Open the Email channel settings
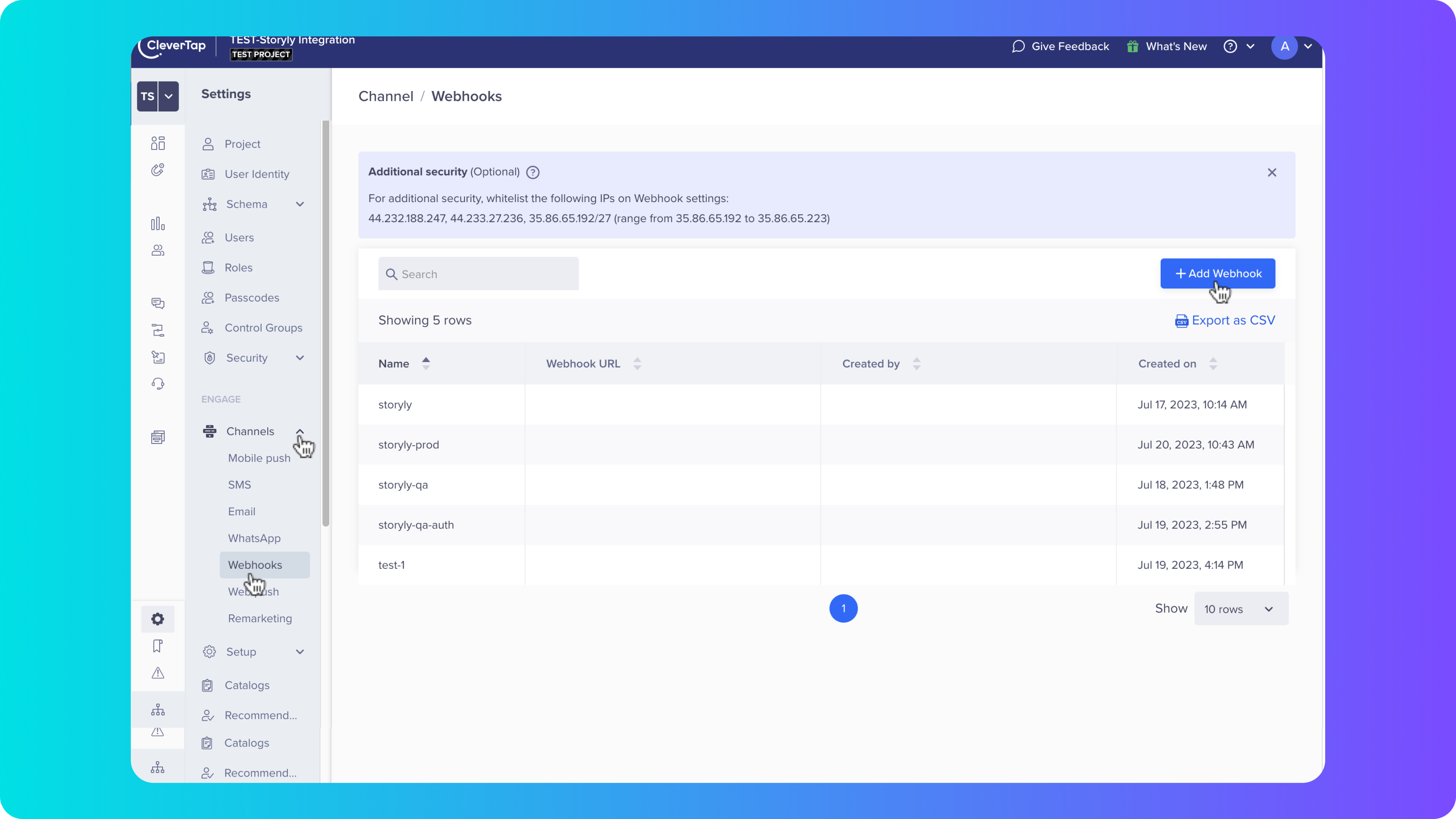 pos(242,511)
